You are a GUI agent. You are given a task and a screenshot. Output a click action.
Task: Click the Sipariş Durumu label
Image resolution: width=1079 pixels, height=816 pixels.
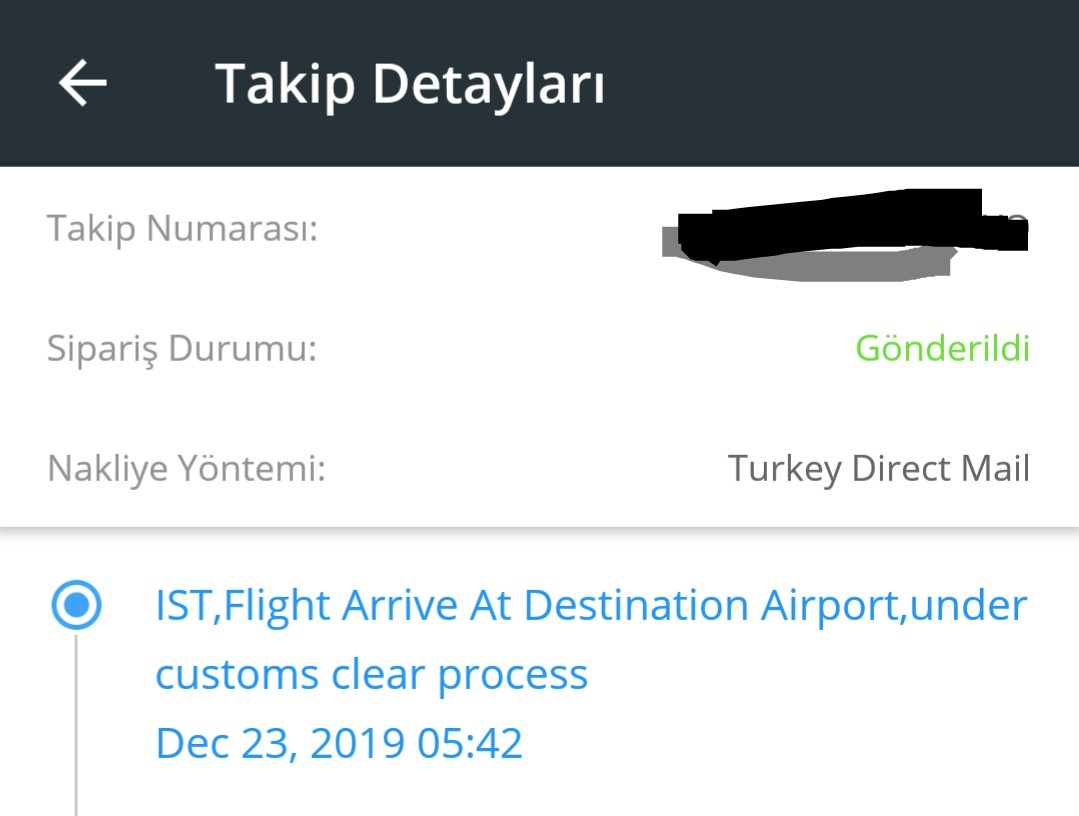point(182,349)
